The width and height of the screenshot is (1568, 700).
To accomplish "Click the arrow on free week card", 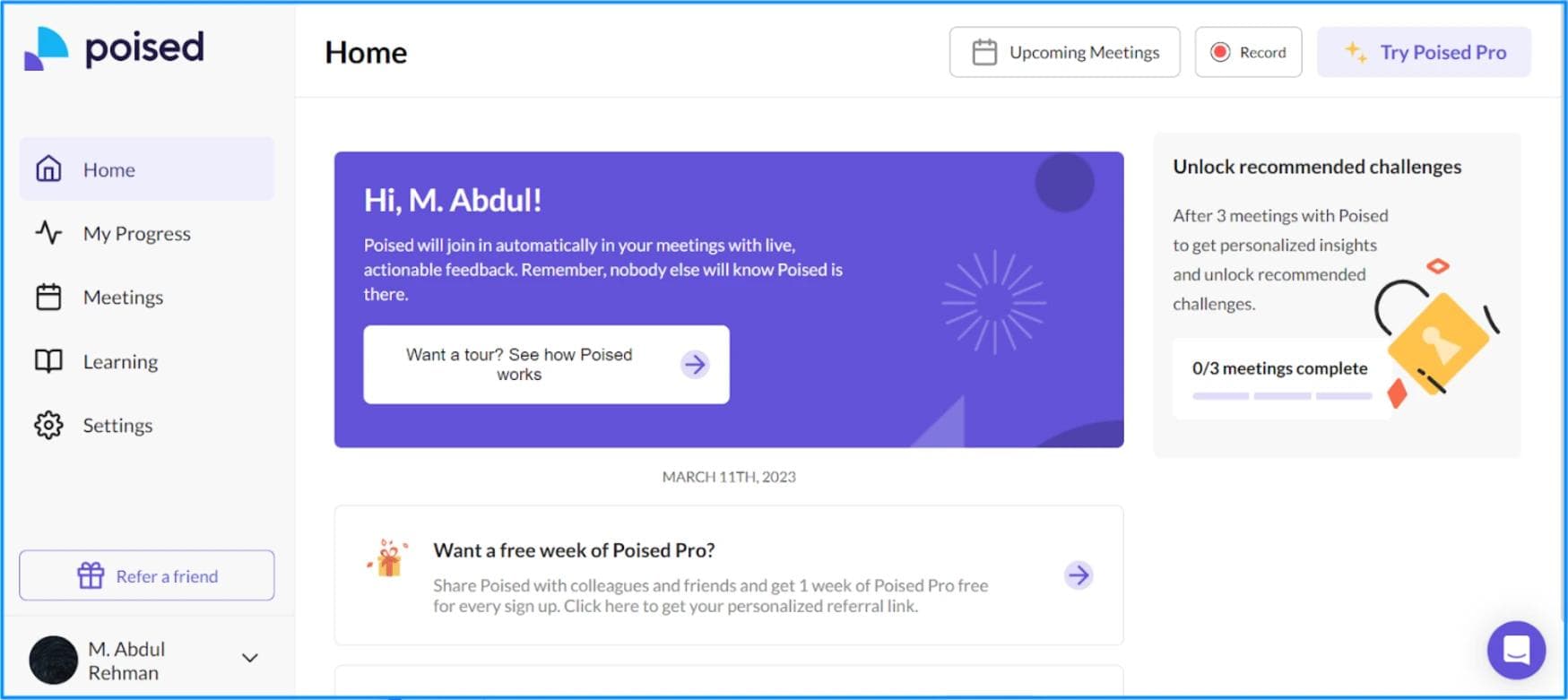I will tap(1079, 575).
